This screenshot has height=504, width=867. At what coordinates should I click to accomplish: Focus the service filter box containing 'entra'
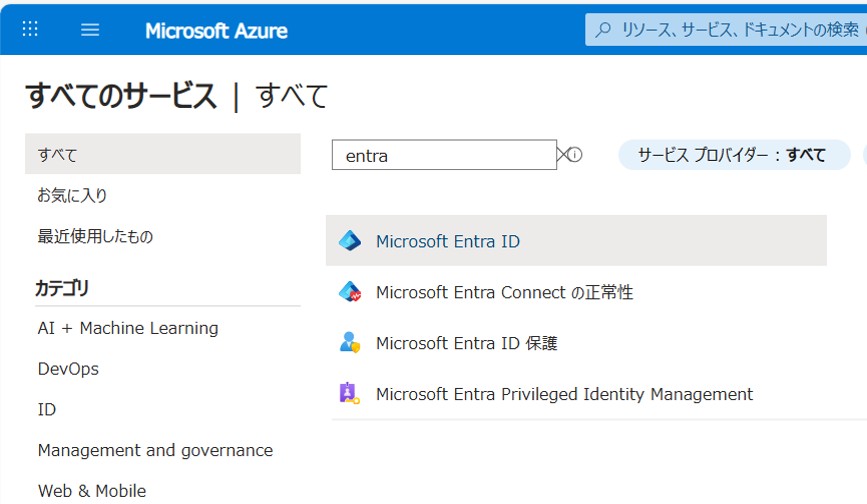(x=443, y=155)
